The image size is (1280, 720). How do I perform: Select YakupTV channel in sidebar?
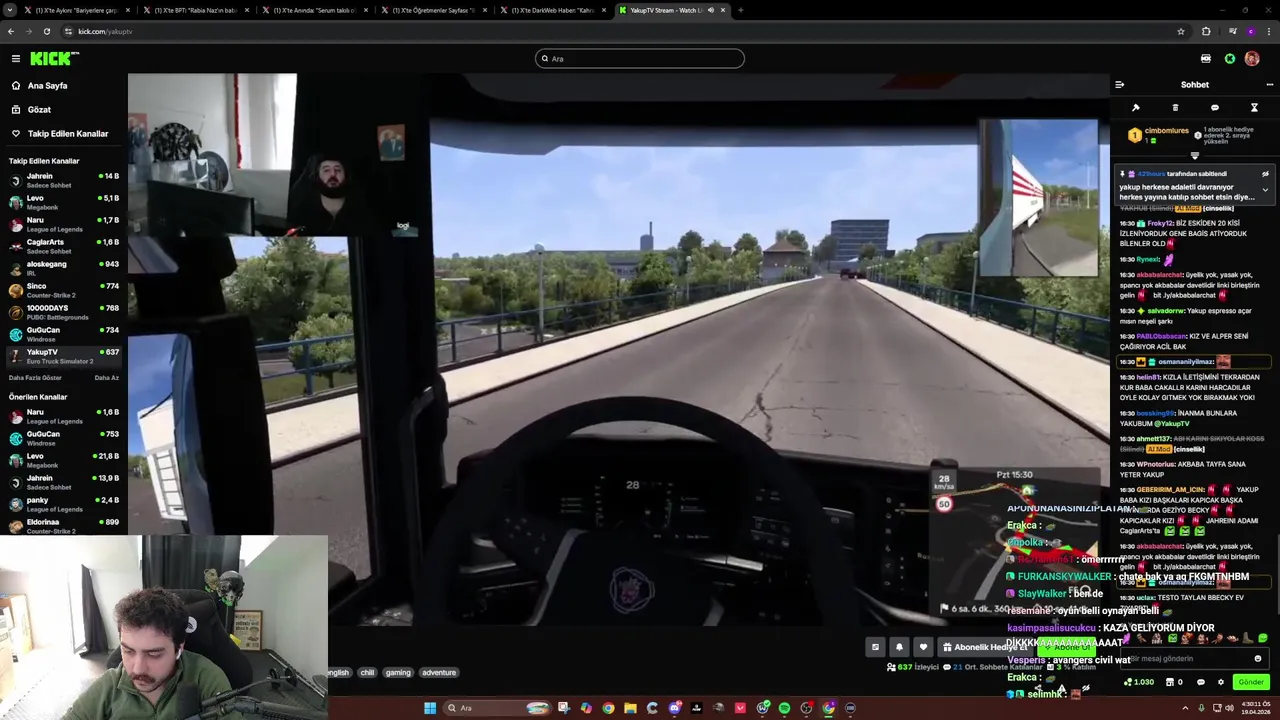point(64,356)
